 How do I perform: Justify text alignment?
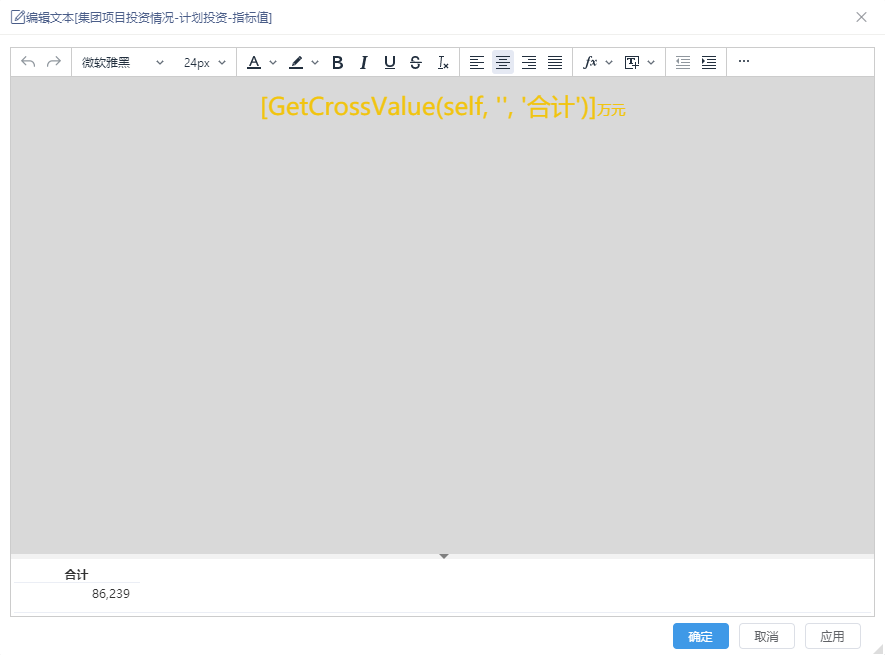coord(555,63)
